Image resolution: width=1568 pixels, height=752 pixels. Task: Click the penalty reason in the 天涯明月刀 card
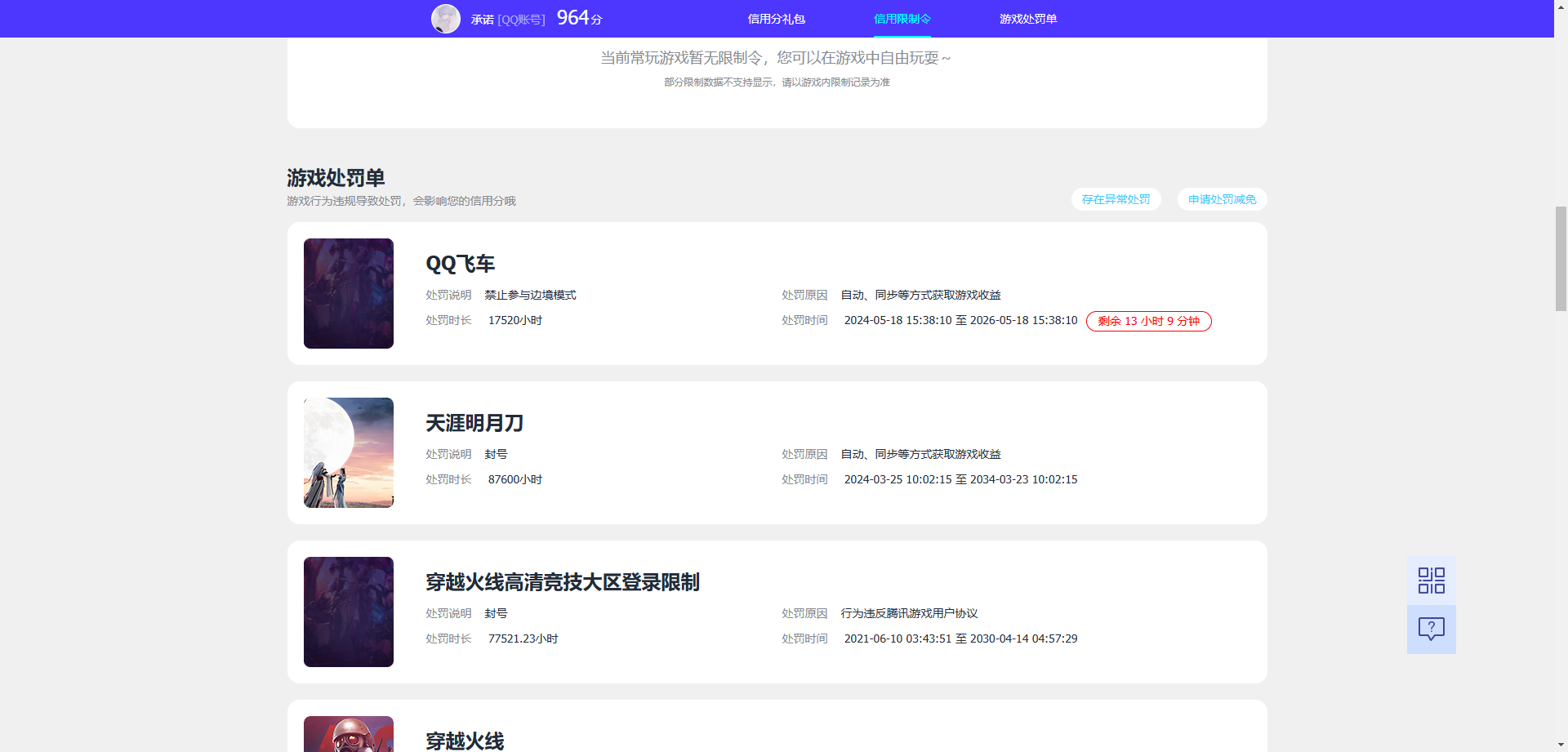point(921,454)
